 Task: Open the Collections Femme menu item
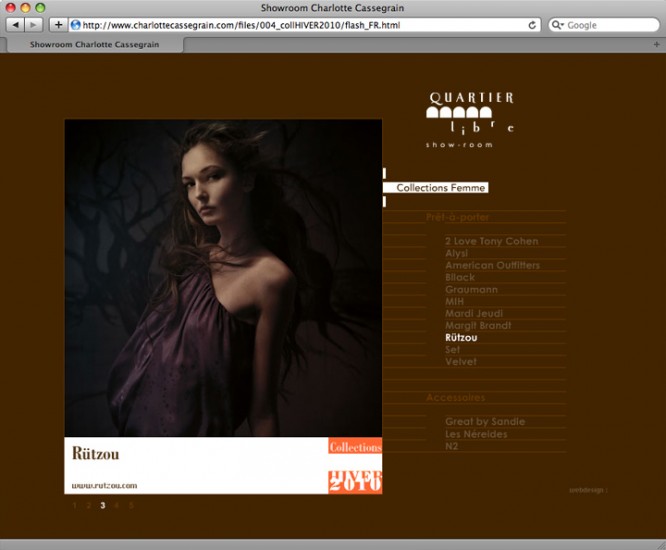(x=440, y=188)
